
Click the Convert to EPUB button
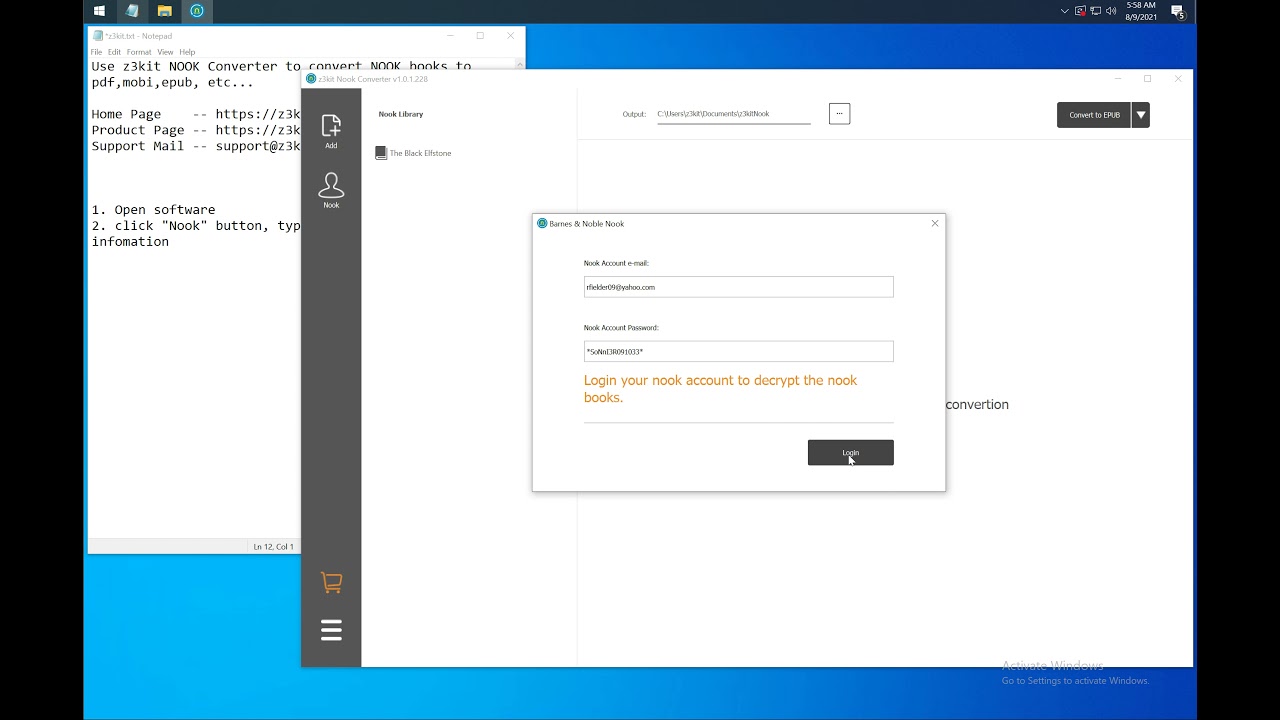click(x=1094, y=115)
